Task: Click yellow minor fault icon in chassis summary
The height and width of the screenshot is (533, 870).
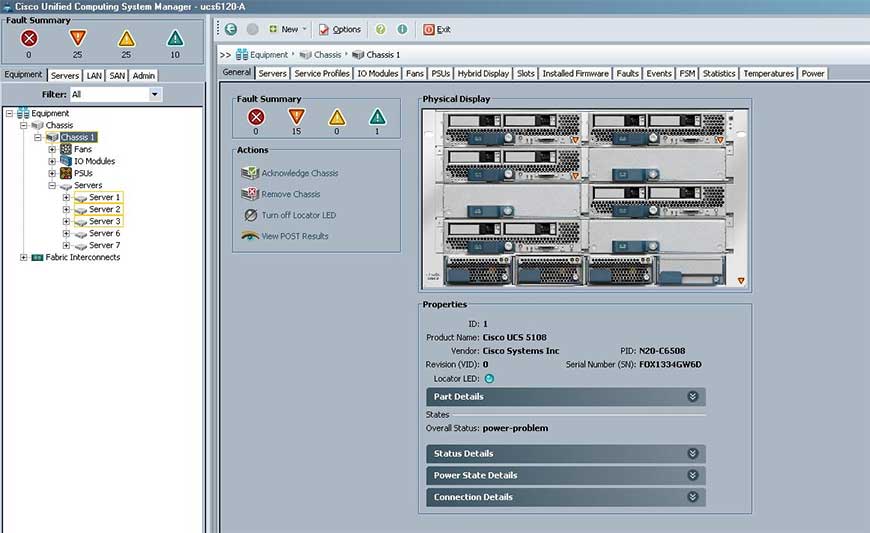Action: click(x=337, y=117)
